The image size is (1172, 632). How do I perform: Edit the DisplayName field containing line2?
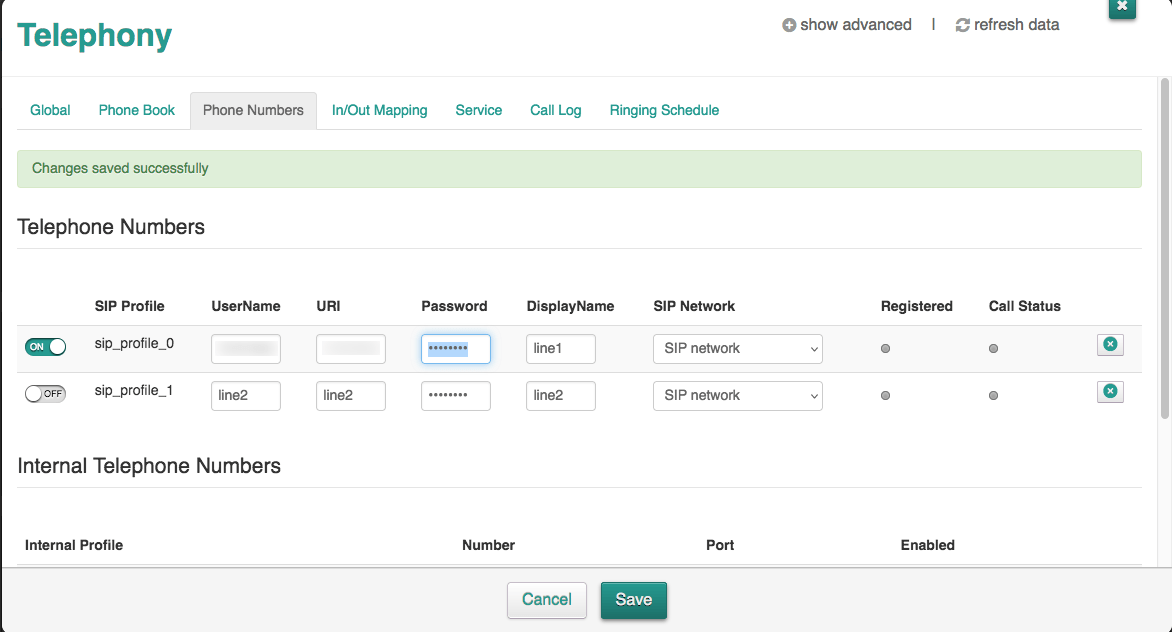point(561,396)
